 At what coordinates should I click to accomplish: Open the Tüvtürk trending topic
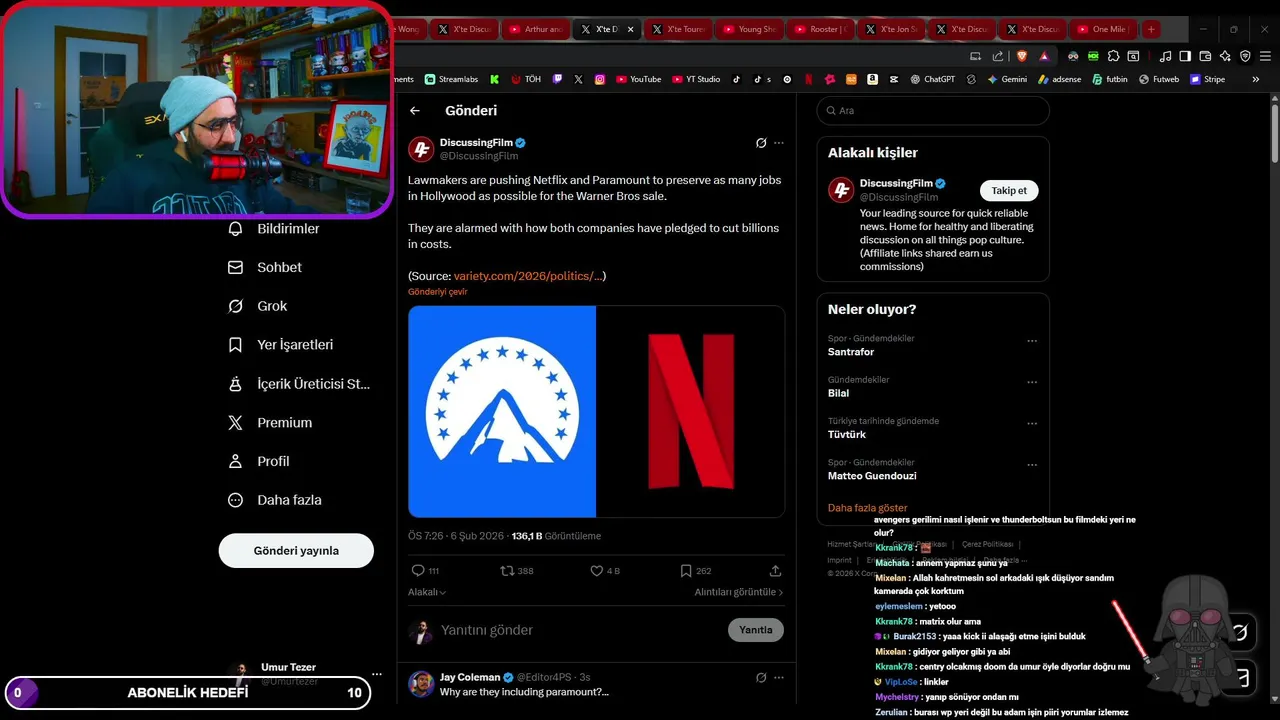[x=847, y=435]
